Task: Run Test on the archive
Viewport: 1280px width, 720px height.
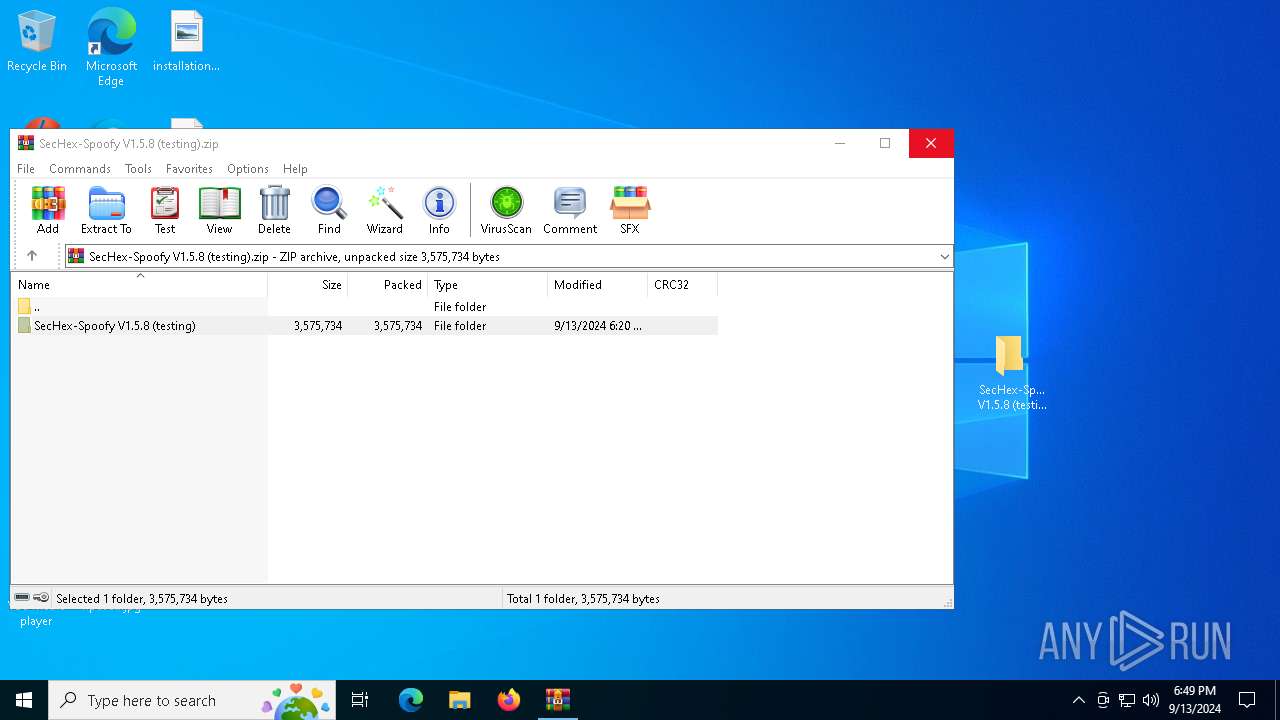Action: point(165,210)
